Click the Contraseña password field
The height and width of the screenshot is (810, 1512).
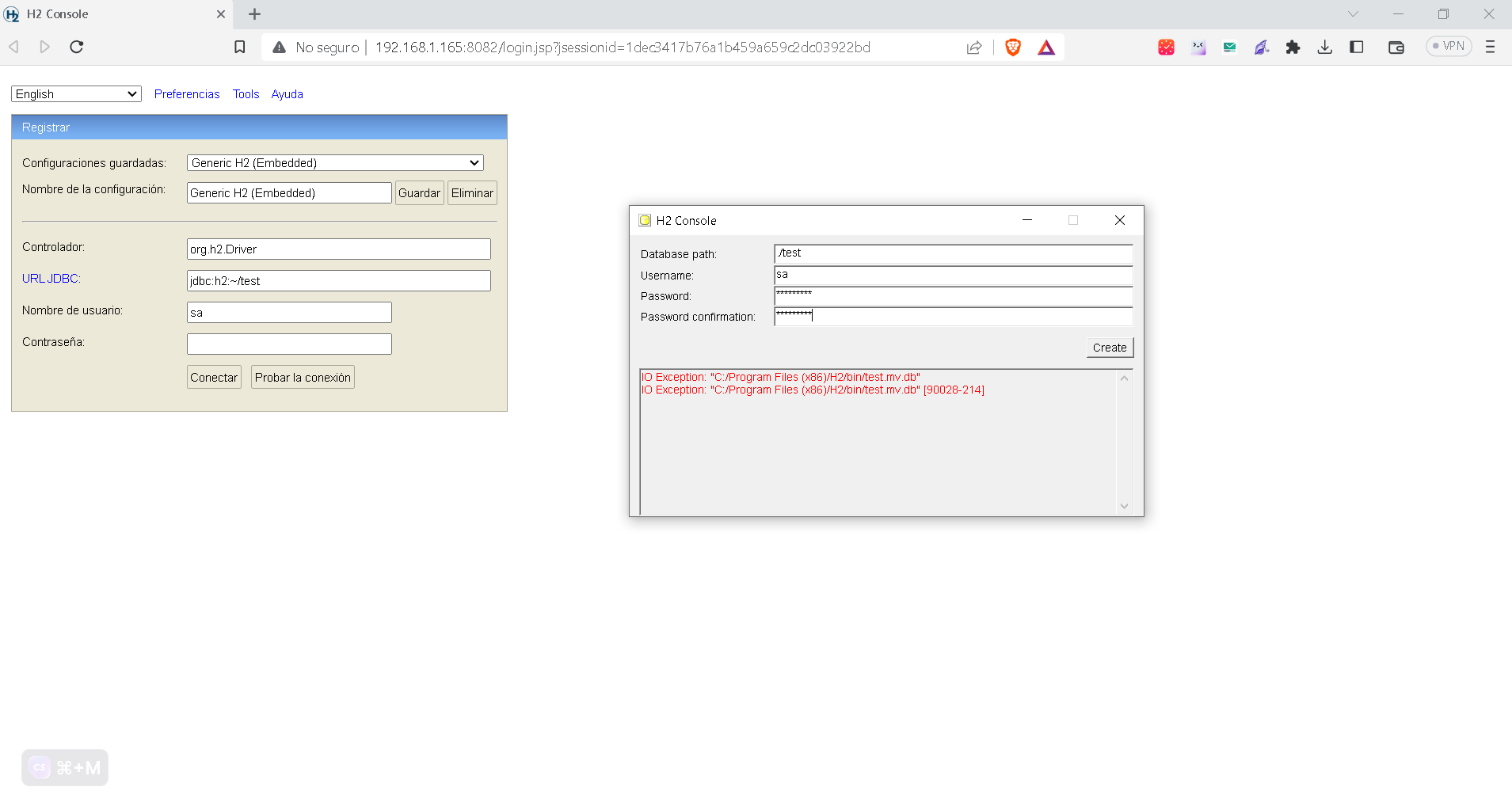click(x=289, y=344)
